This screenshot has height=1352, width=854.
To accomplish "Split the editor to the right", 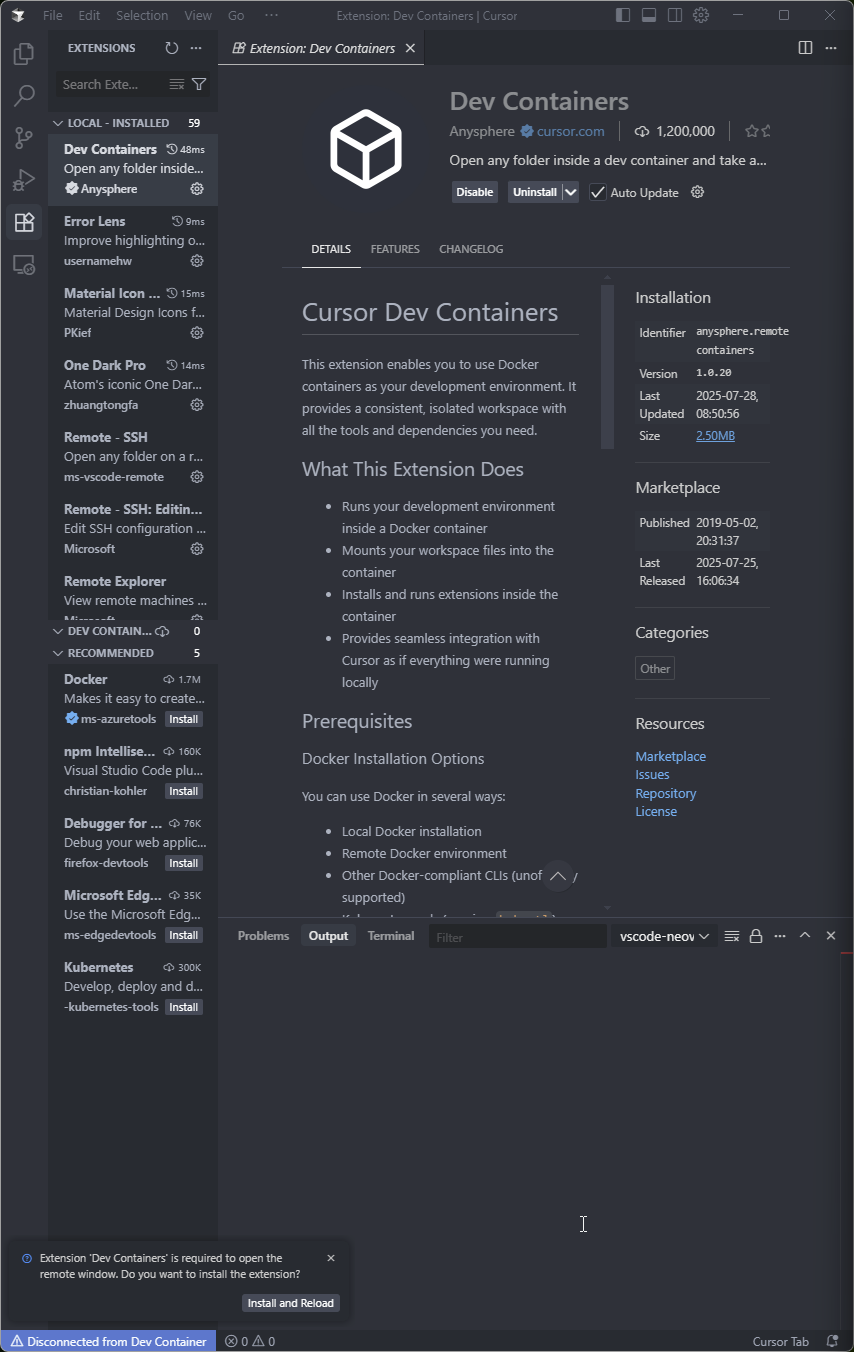I will point(805,48).
